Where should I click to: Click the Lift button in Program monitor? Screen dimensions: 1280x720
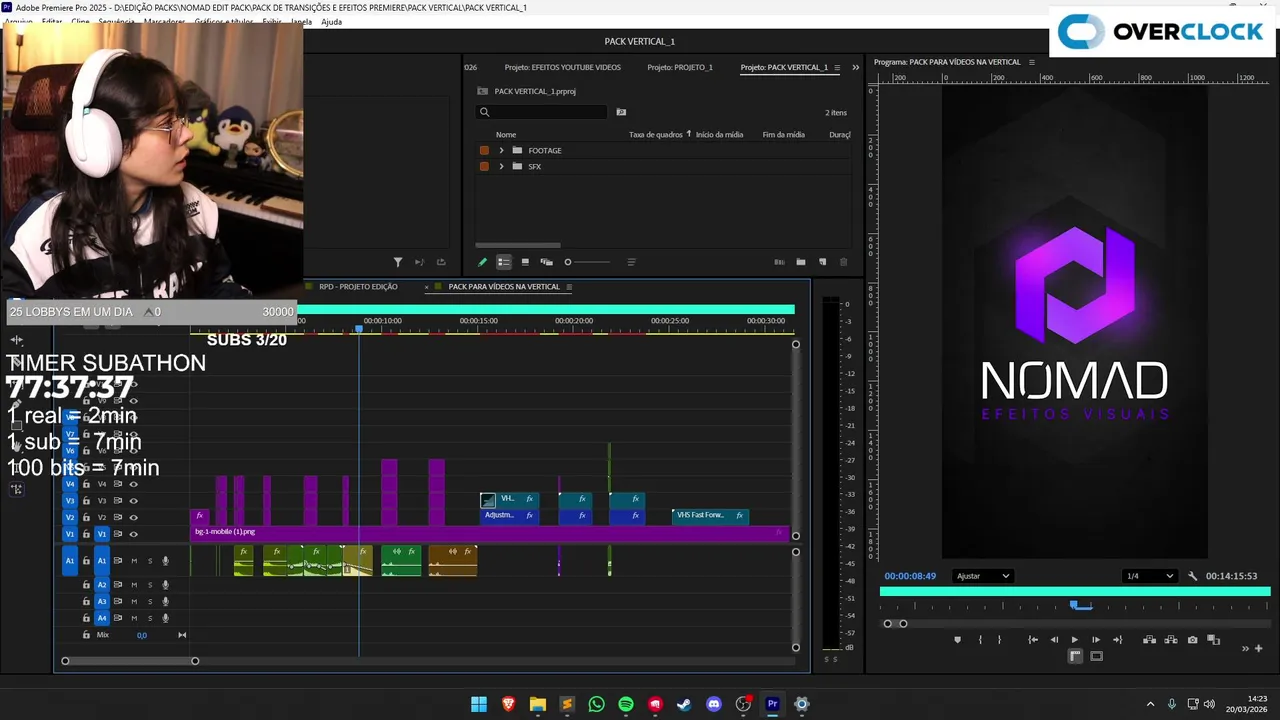tap(1149, 640)
